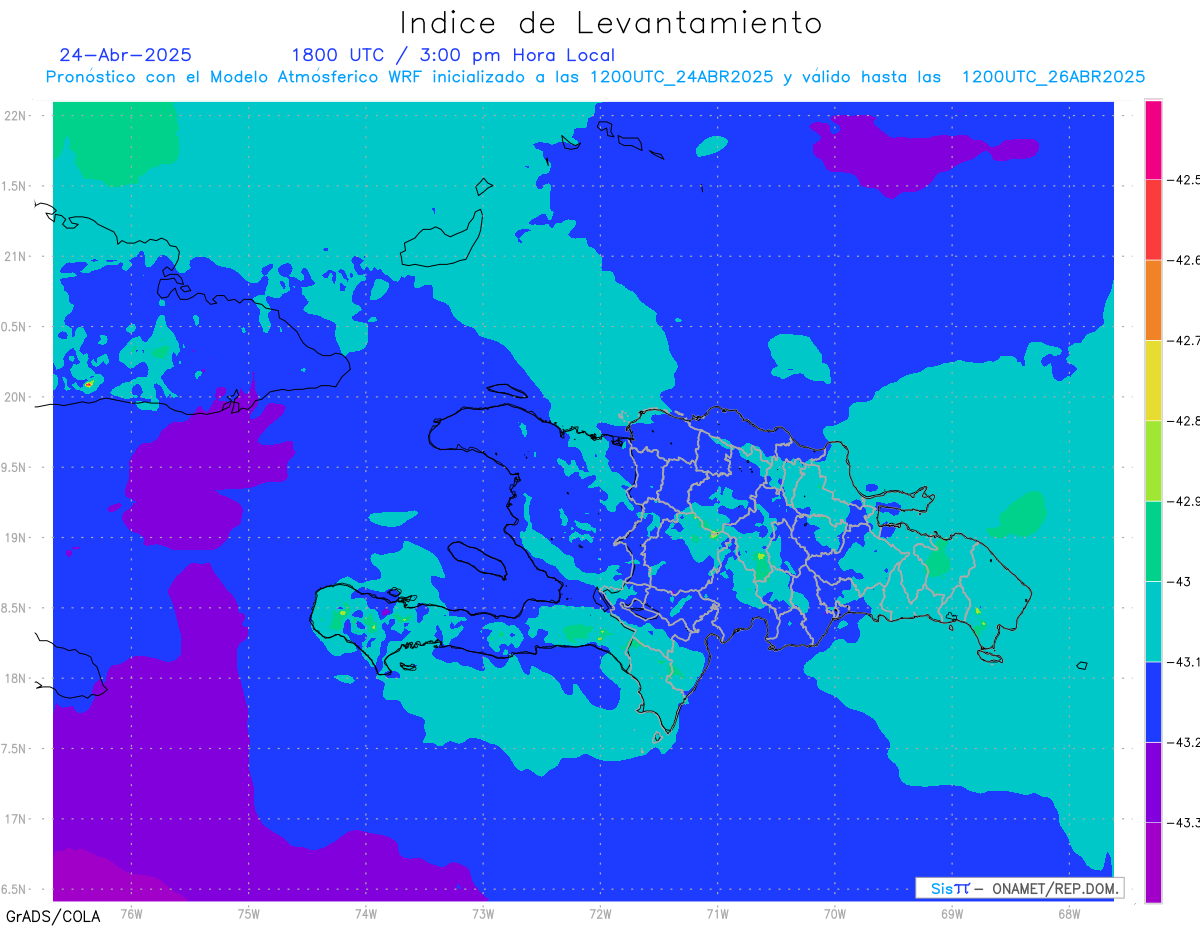Select the date label '24-Abr-2025'
This screenshot has height=927, width=1200.
click(x=125, y=55)
